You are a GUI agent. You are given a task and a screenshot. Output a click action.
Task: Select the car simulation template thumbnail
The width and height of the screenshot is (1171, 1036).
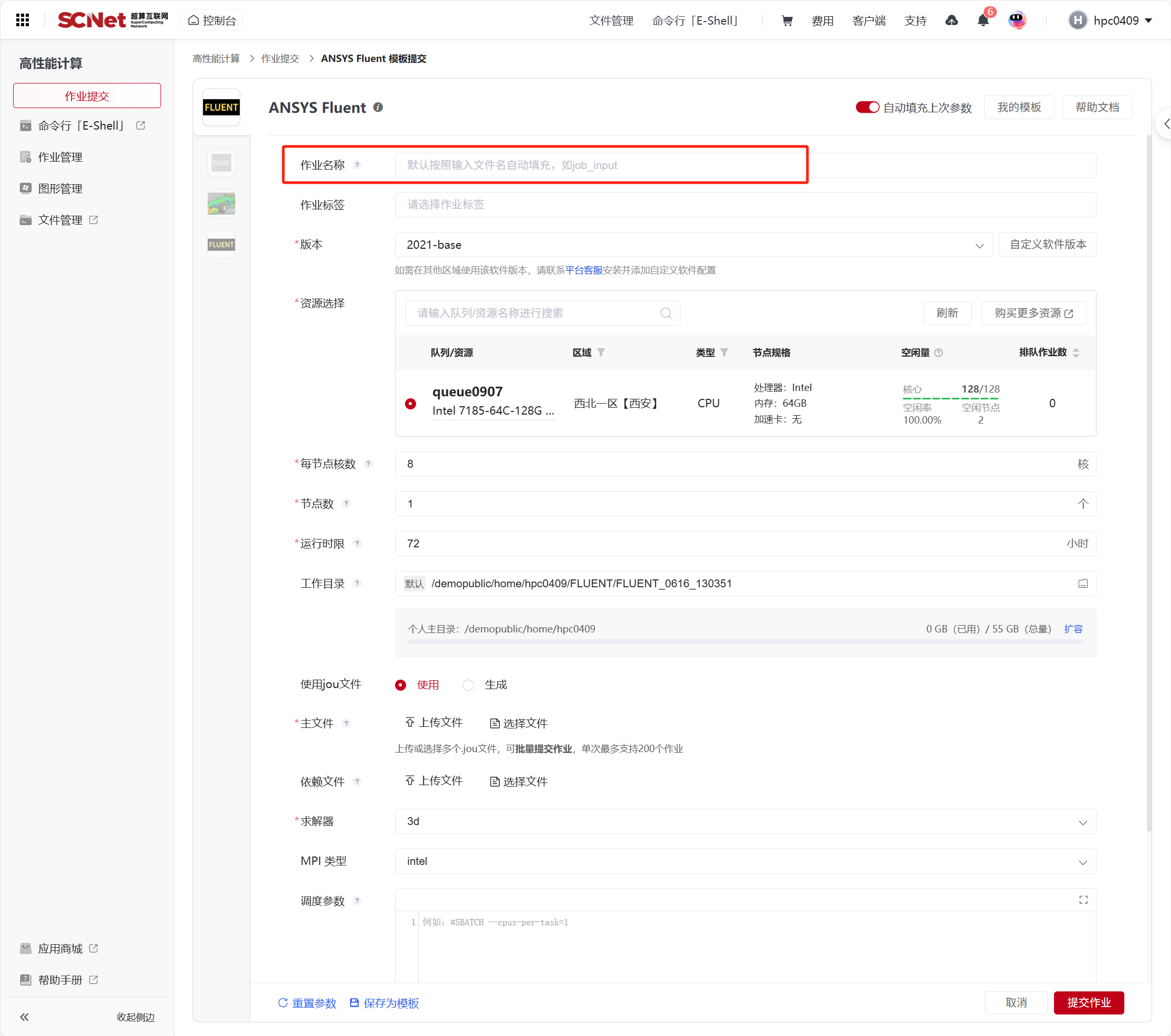pyautogui.click(x=221, y=204)
